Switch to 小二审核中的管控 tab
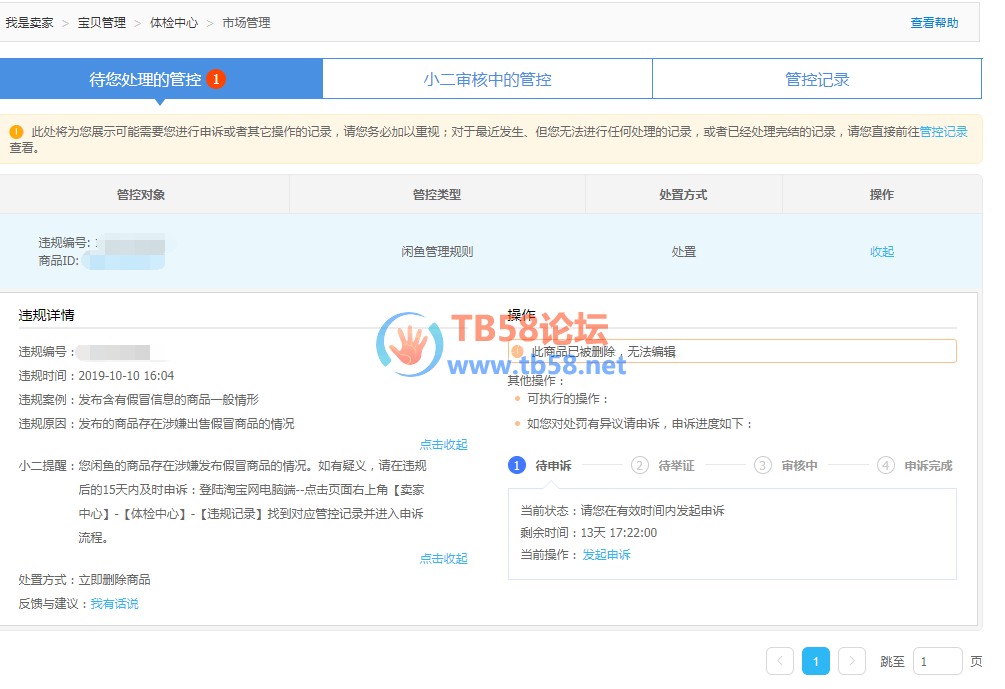 coord(487,79)
